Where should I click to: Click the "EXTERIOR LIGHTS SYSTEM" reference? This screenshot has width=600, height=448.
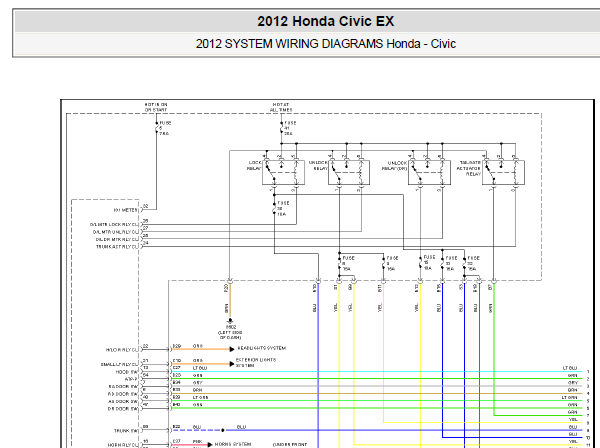(x=256, y=363)
